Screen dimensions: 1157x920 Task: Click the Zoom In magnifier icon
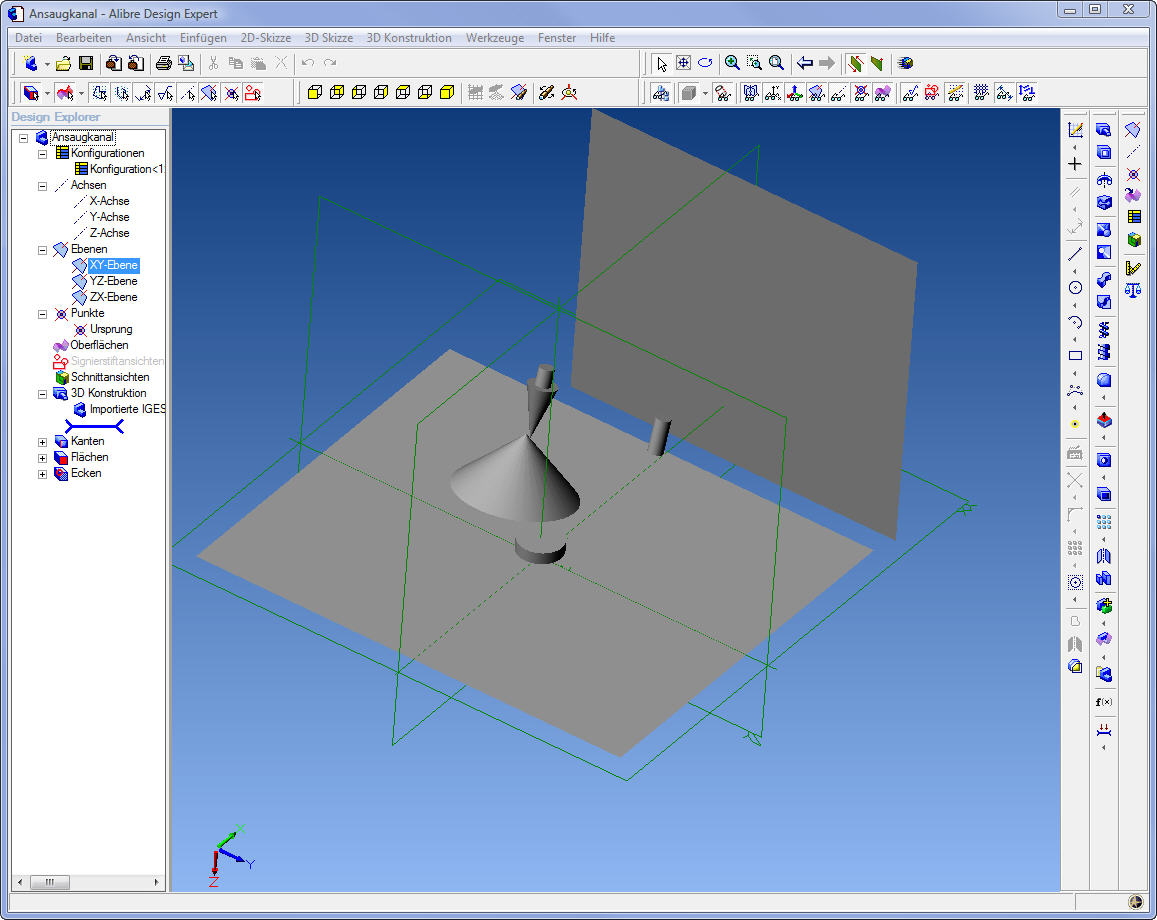pos(732,63)
